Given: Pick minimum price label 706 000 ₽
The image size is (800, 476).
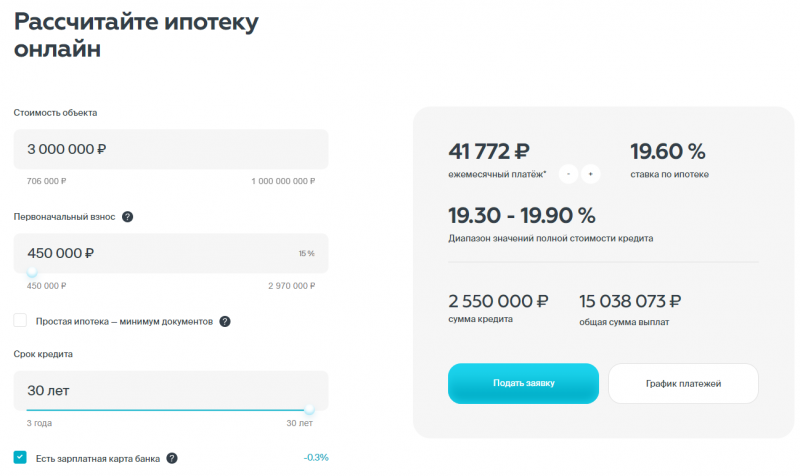Looking at the screenshot, I should (x=46, y=181).
